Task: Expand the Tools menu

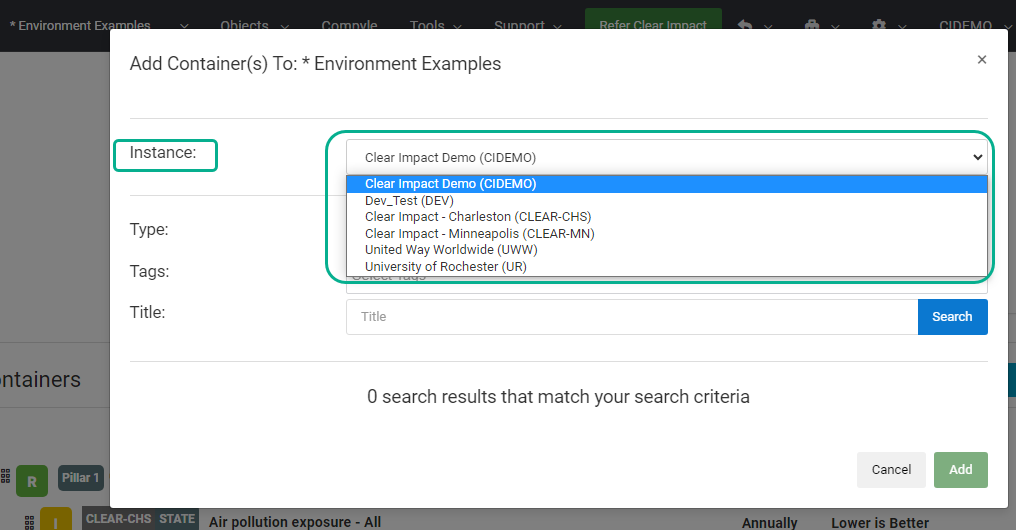Action: (435, 26)
